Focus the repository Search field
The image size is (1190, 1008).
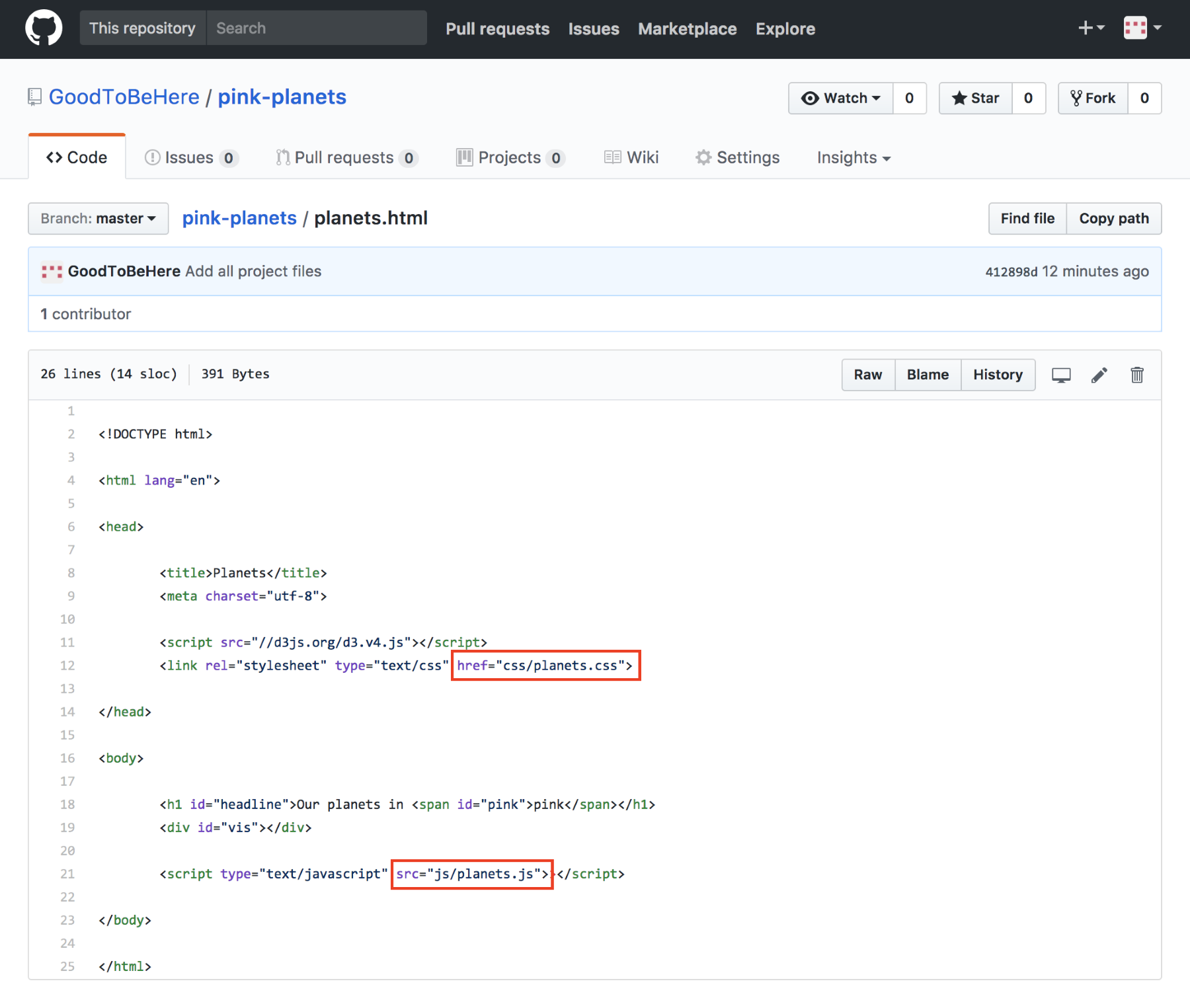tap(316, 28)
